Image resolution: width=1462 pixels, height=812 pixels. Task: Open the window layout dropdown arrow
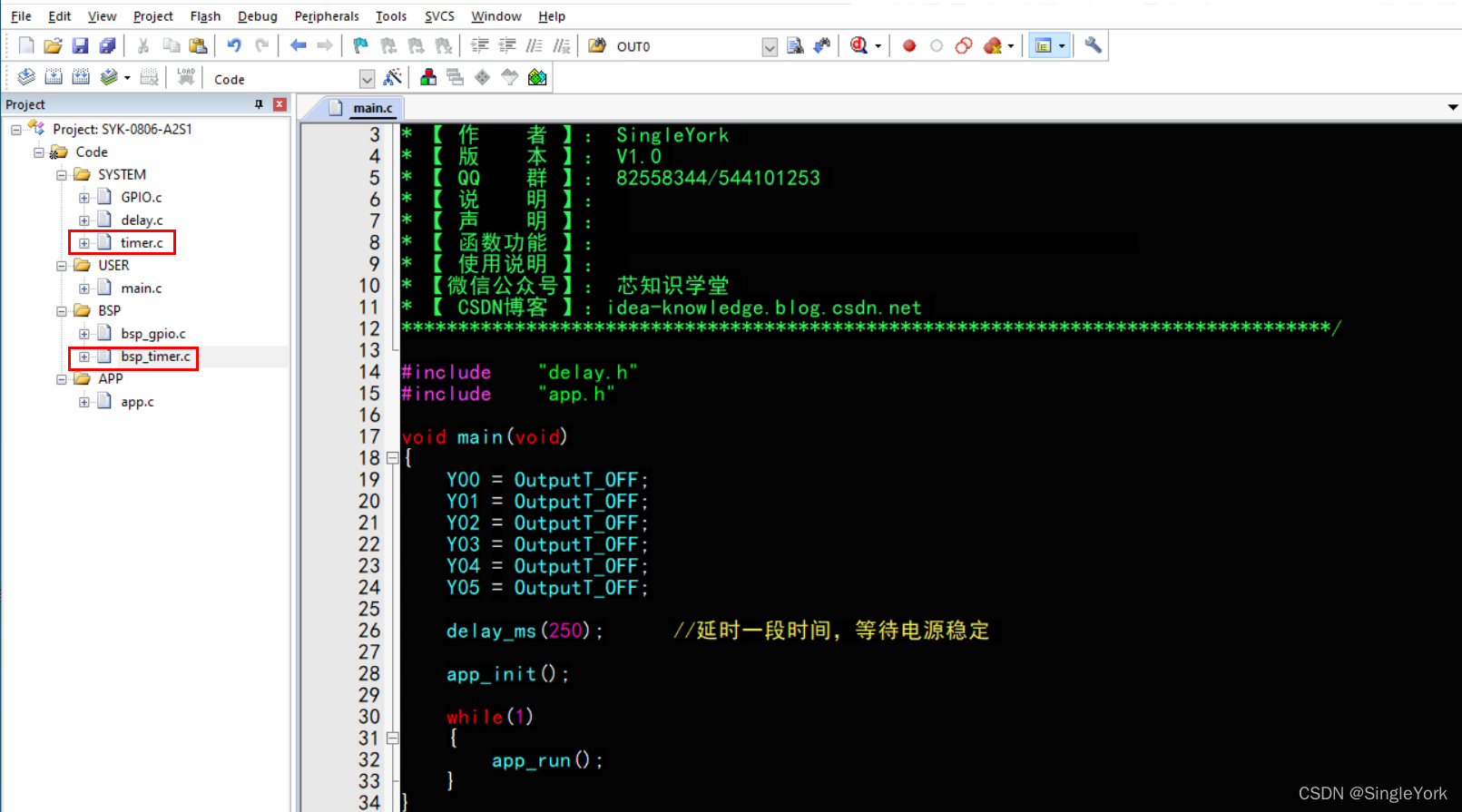pyautogui.click(x=1062, y=45)
